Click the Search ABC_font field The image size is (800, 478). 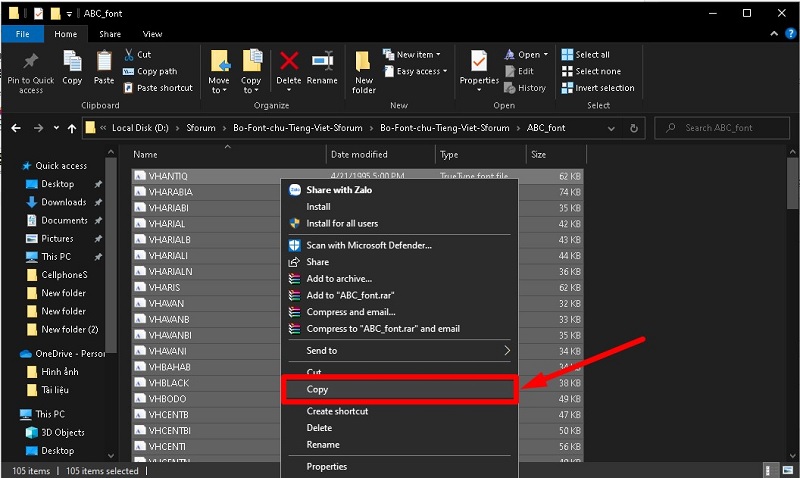click(x=722, y=128)
